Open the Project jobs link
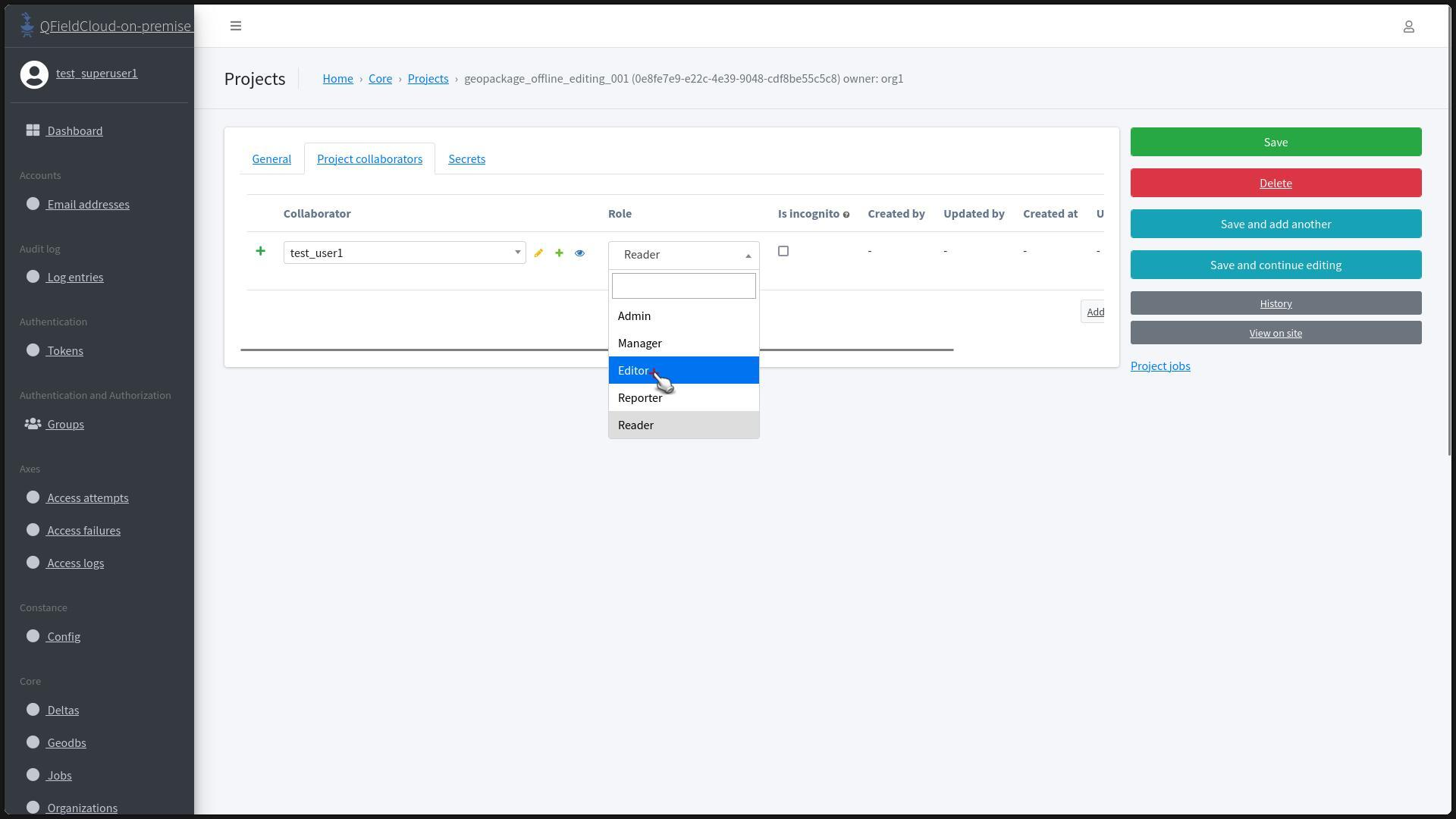The image size is (1456, 819). point(1159,366)
